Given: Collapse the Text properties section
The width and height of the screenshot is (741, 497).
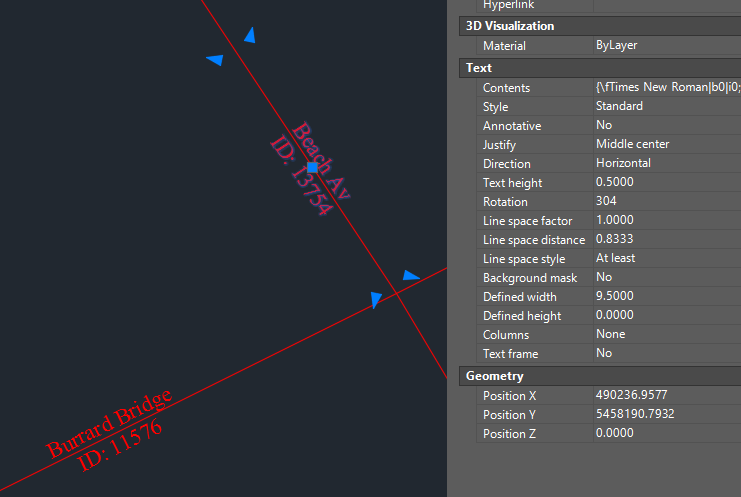Looking at the screenshot, I should pos(479,68).
